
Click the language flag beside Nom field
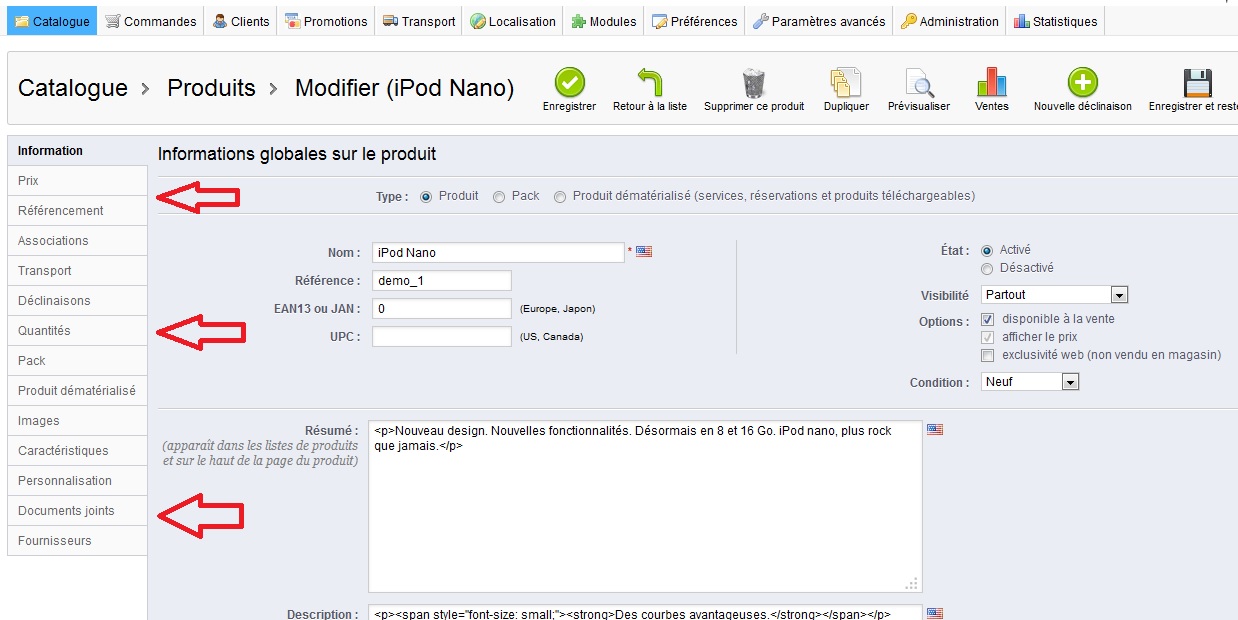point(644,251)
